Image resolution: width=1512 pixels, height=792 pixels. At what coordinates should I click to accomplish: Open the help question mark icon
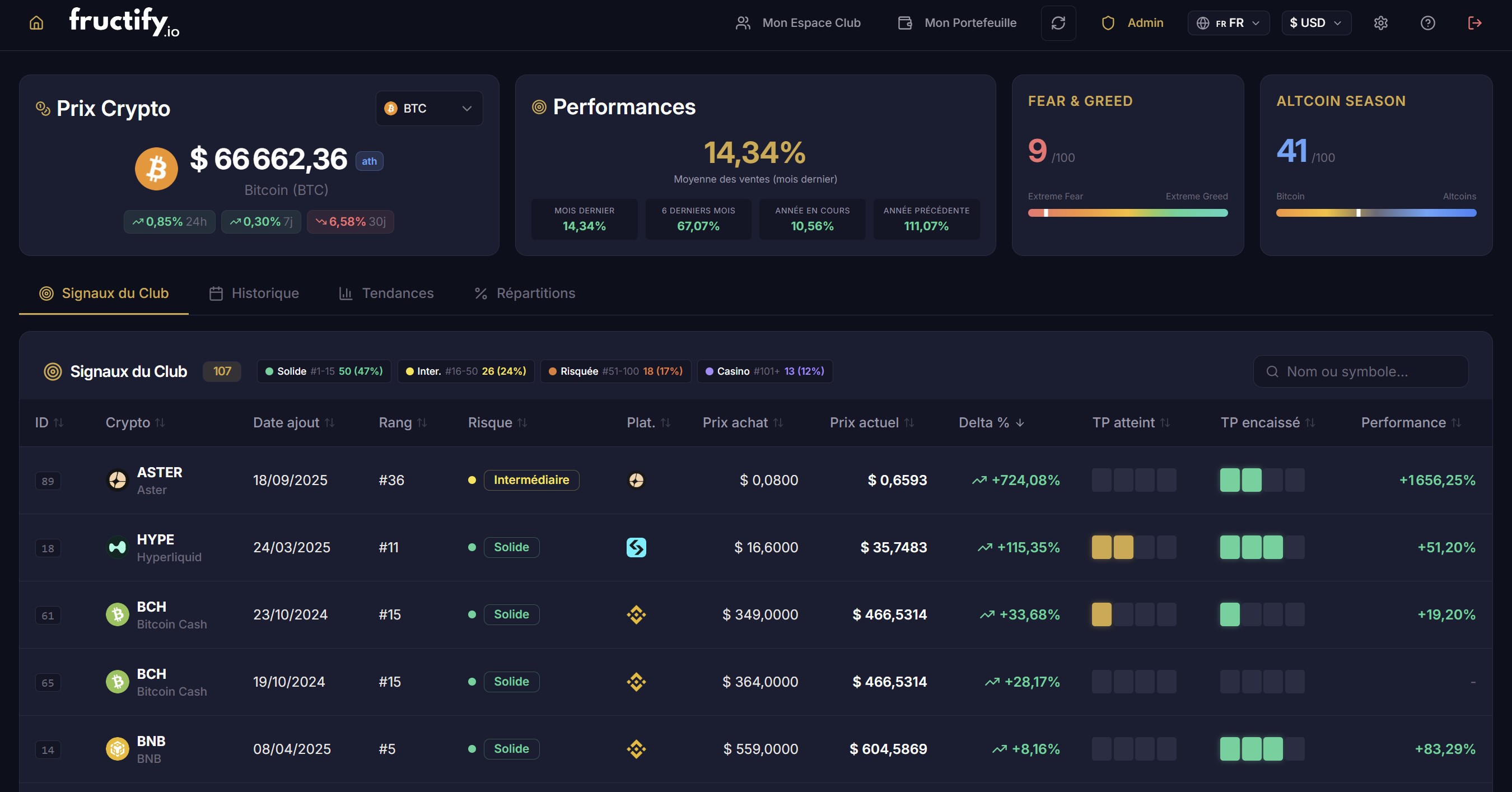(x=1427, y=23)
